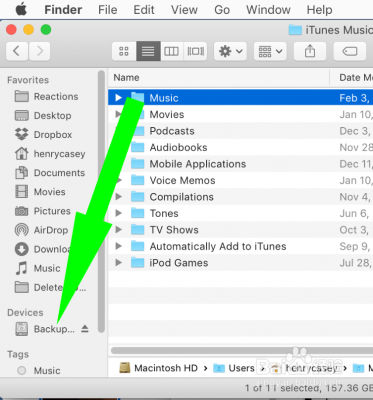This screenshot has height=400, width=373.
Task: Switch to column view
Action: (172, 51)
